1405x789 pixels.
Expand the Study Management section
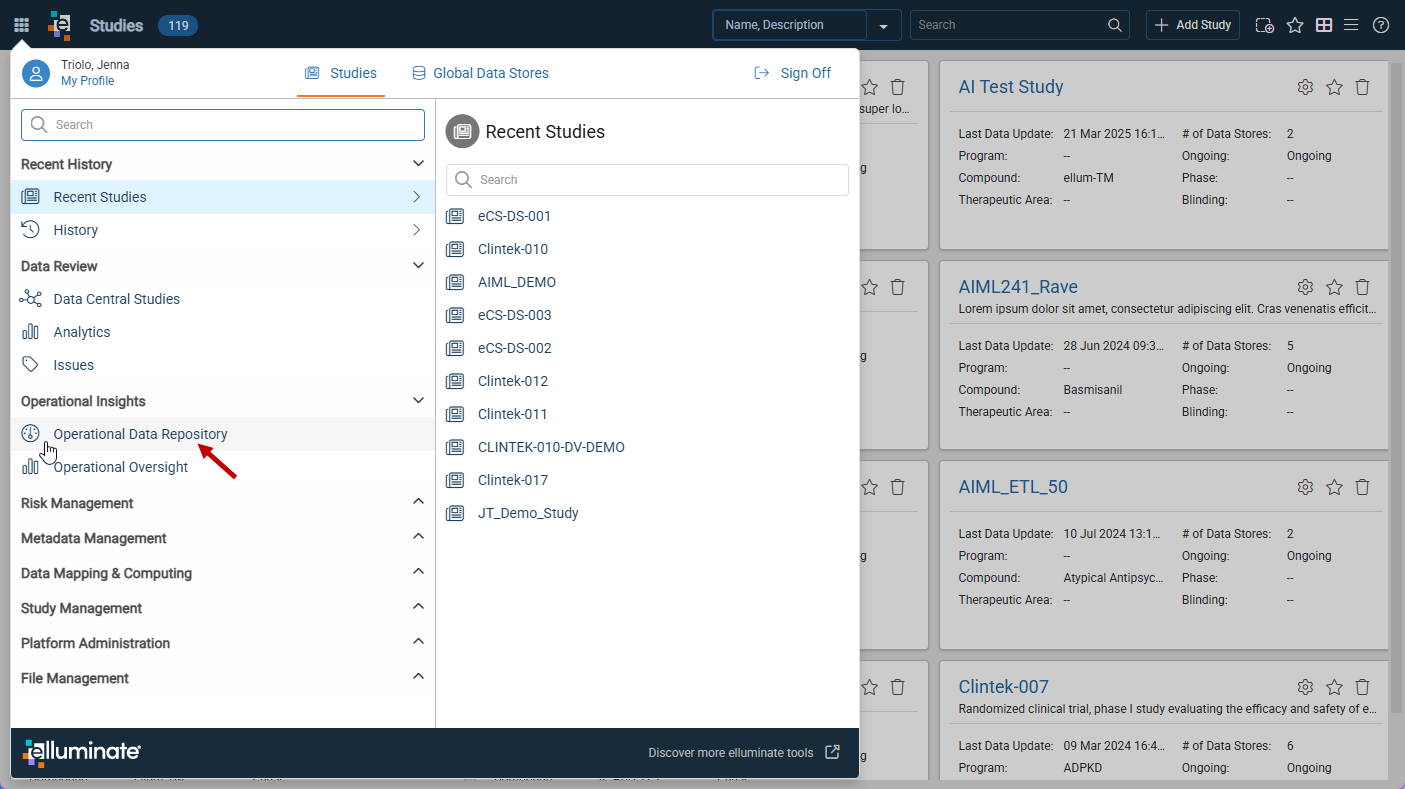418,607
